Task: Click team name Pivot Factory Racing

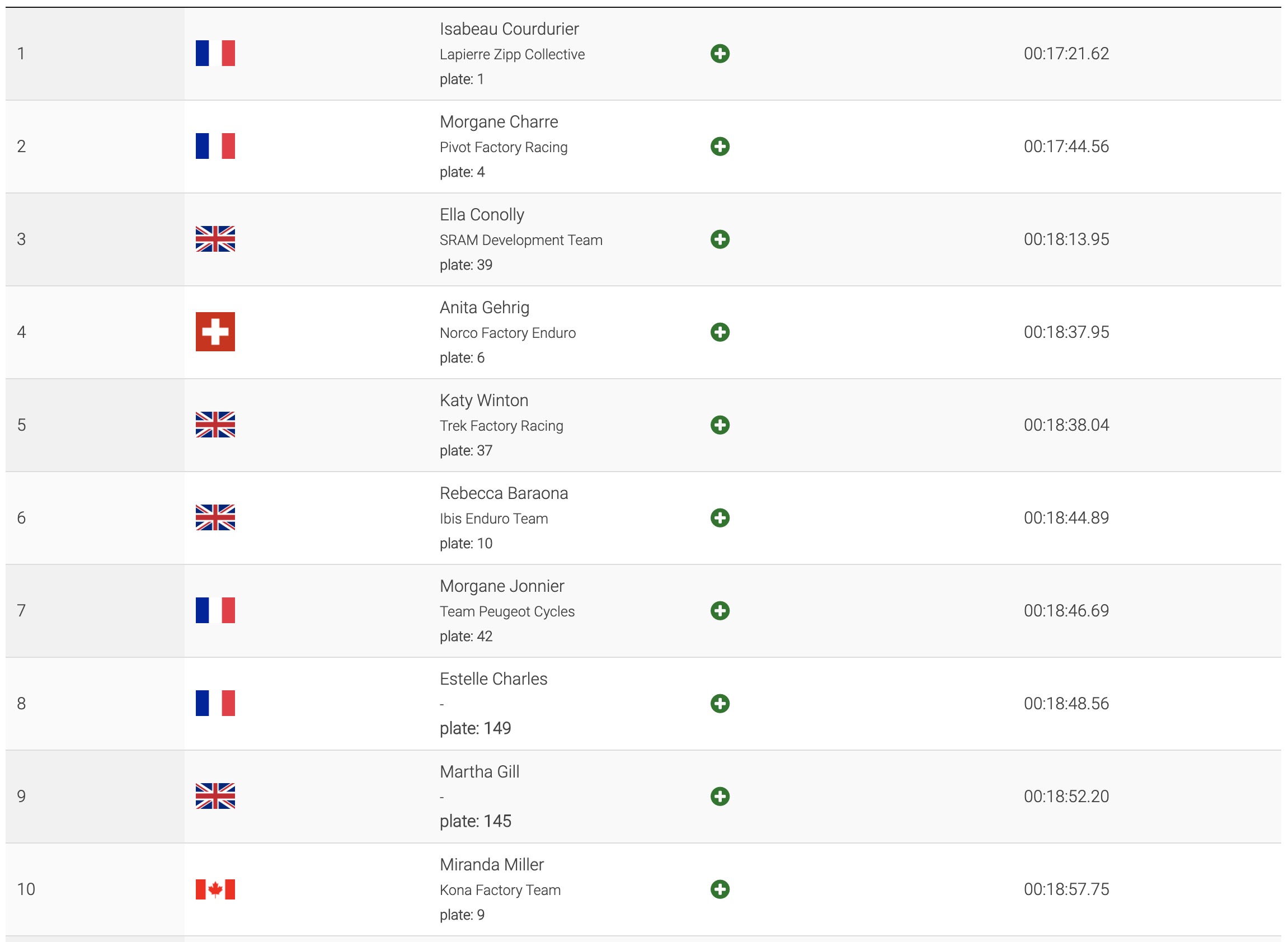Action: point(503,148)
